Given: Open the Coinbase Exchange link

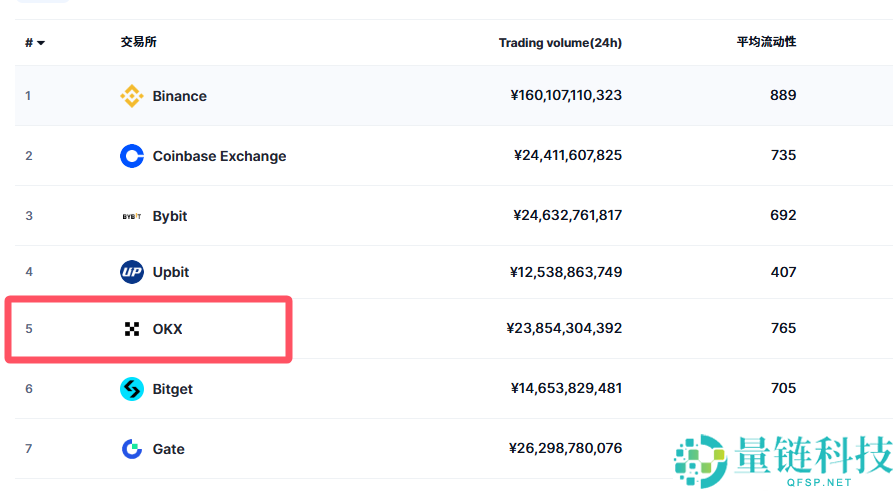Looking at the screenshot, I should (219, 156).
